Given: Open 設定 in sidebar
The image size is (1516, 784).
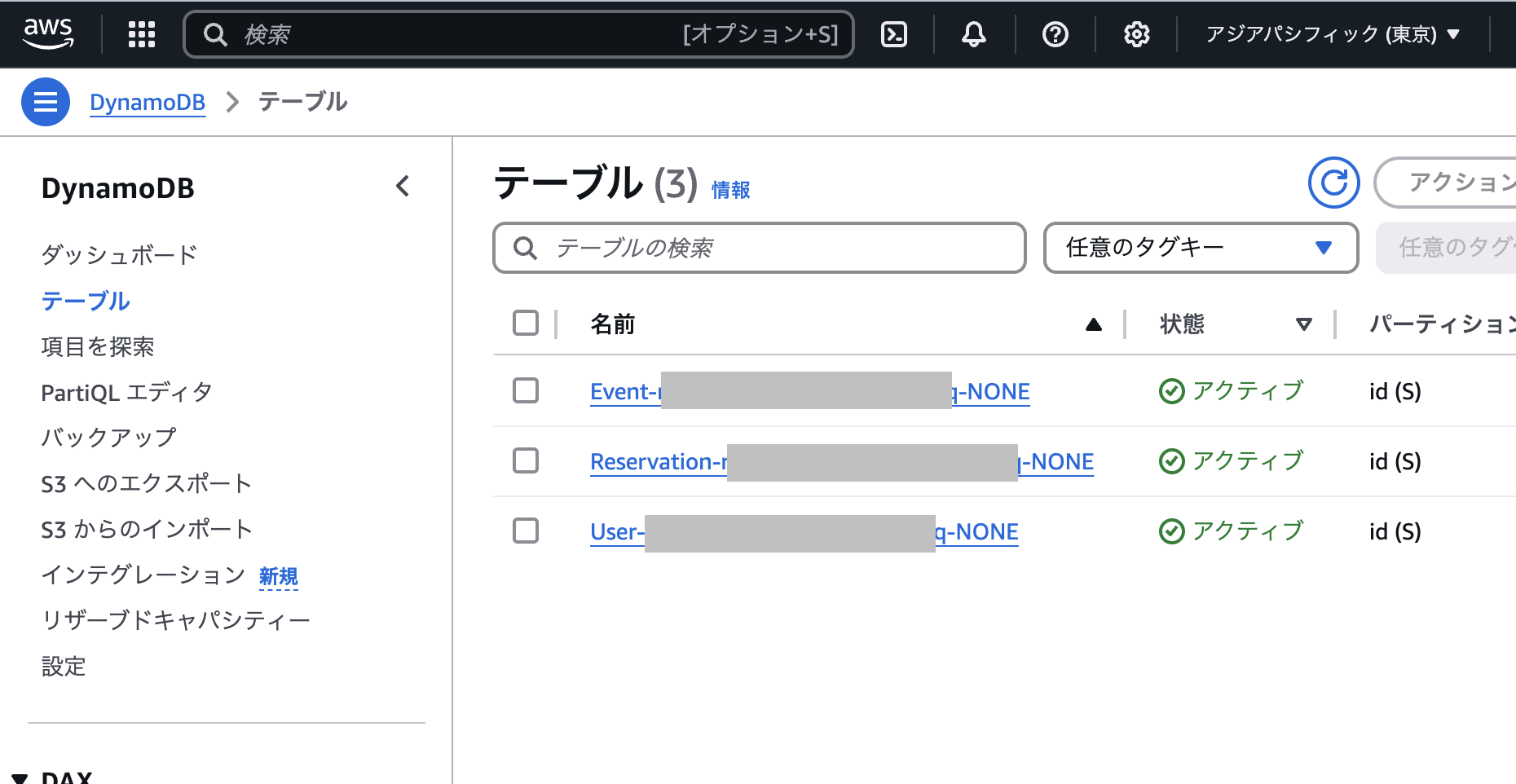Looking at the screenshot, I should pyautogui.click(x=64, y=666).
